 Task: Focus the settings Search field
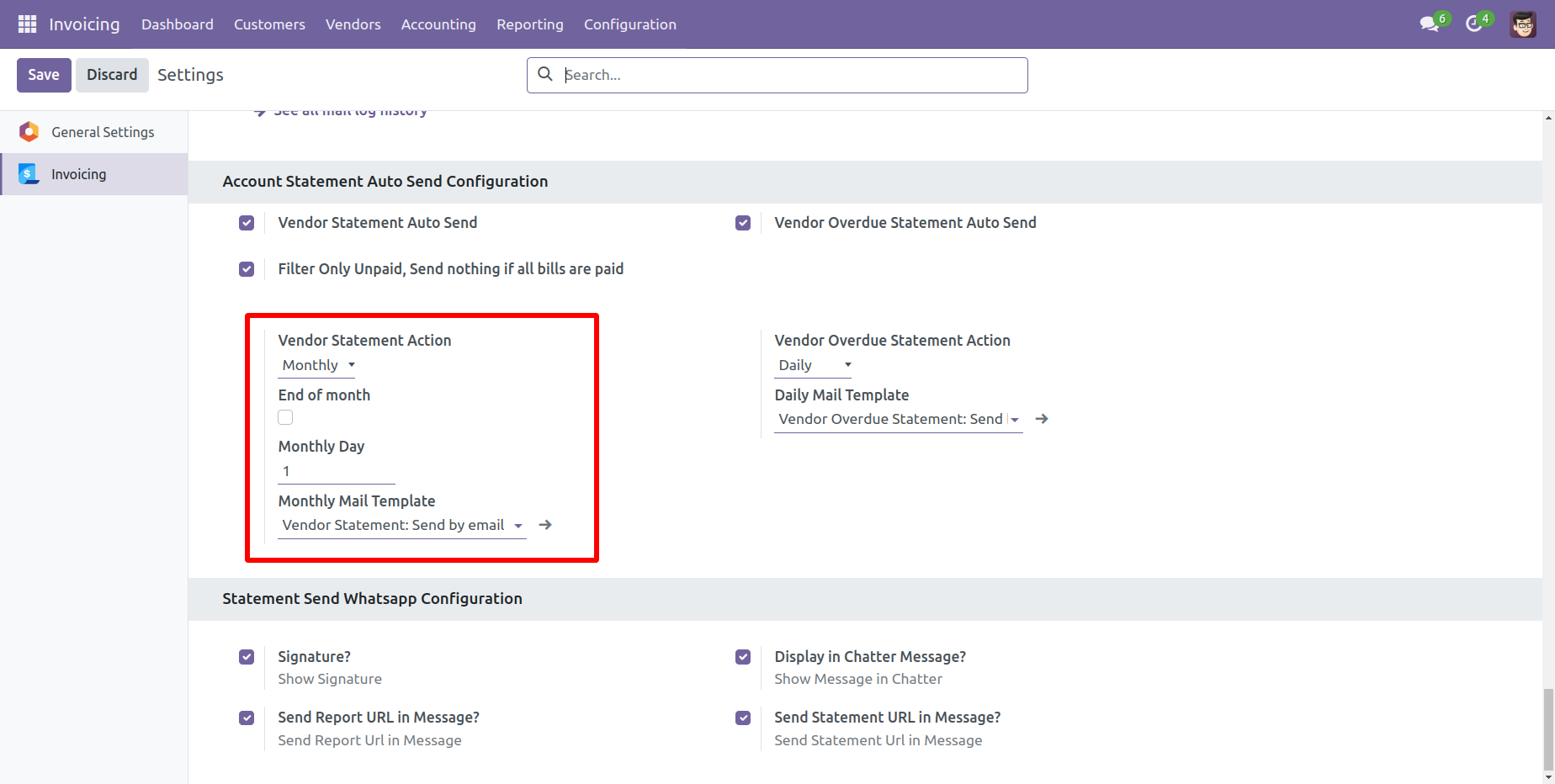click(777, 75)
